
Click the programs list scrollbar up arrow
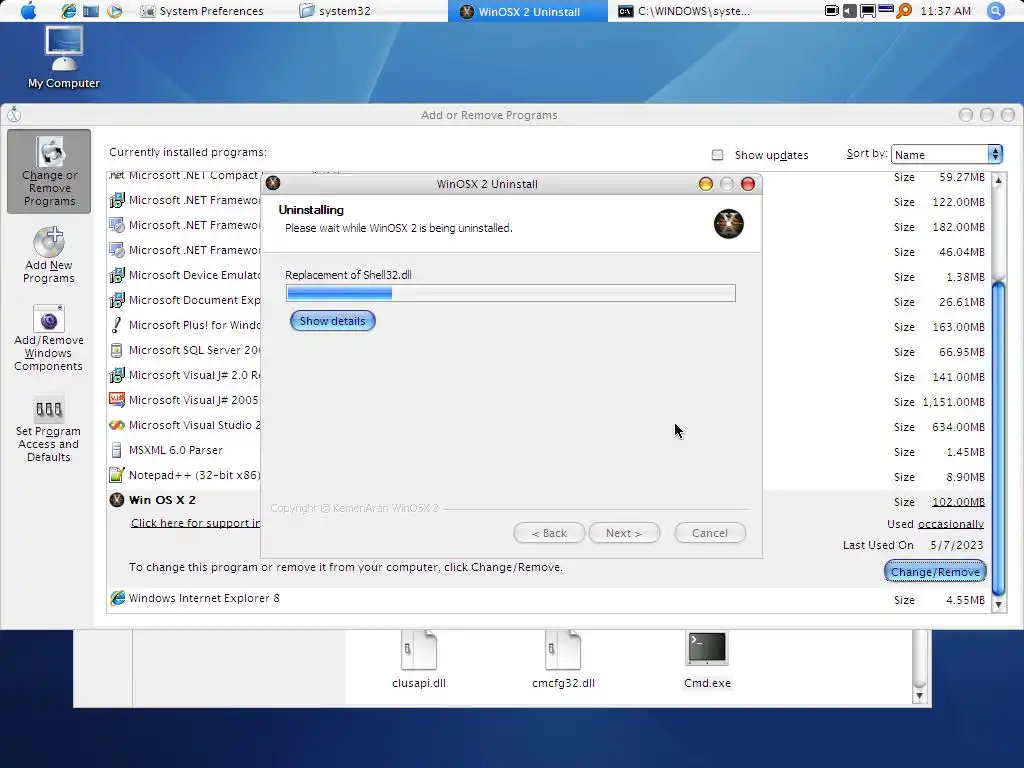point(999,180)
